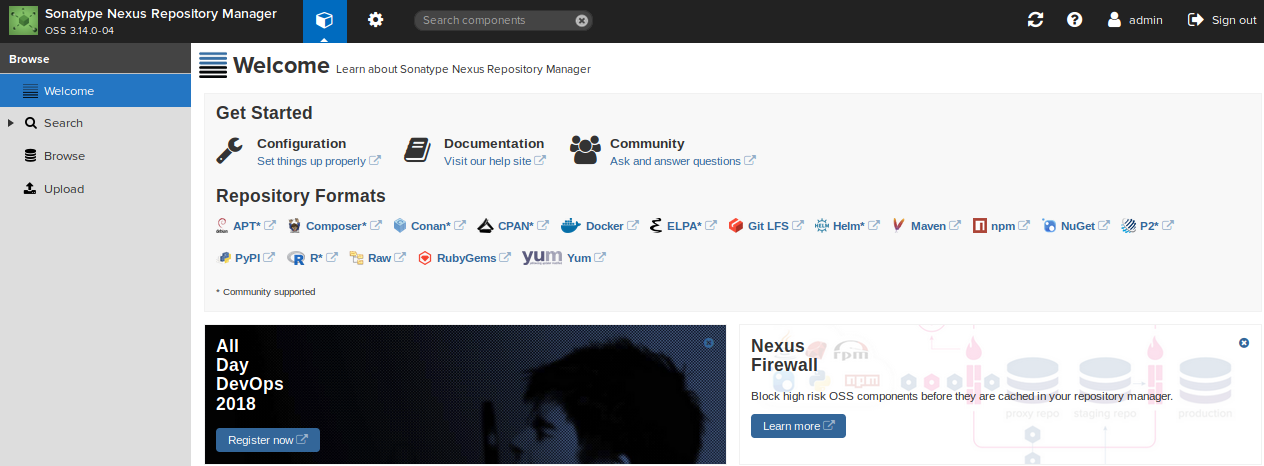
Task: Open the Help question mark icon
Action: point(1075,20)
